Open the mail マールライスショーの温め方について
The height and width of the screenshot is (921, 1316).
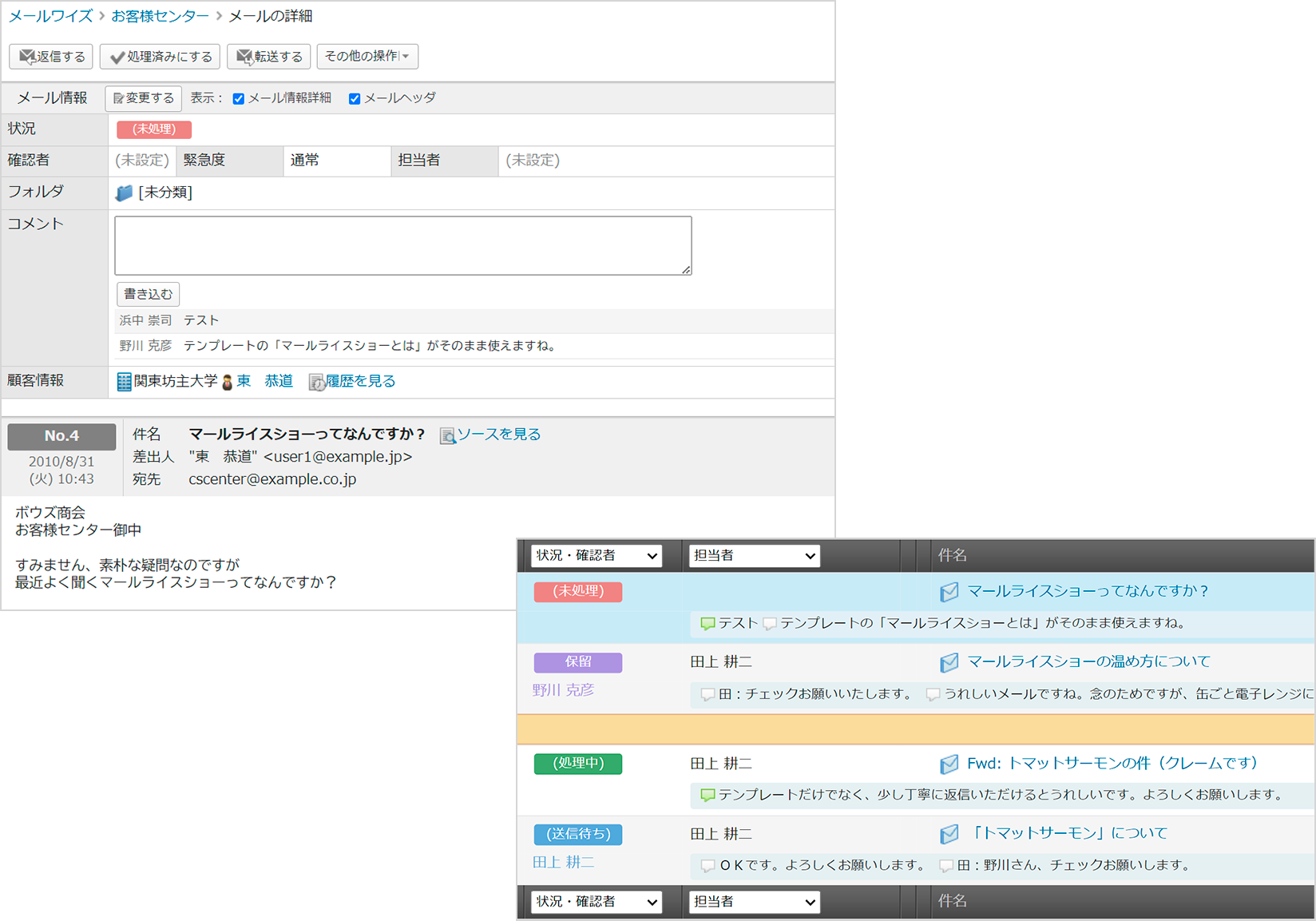[1088, 661]
